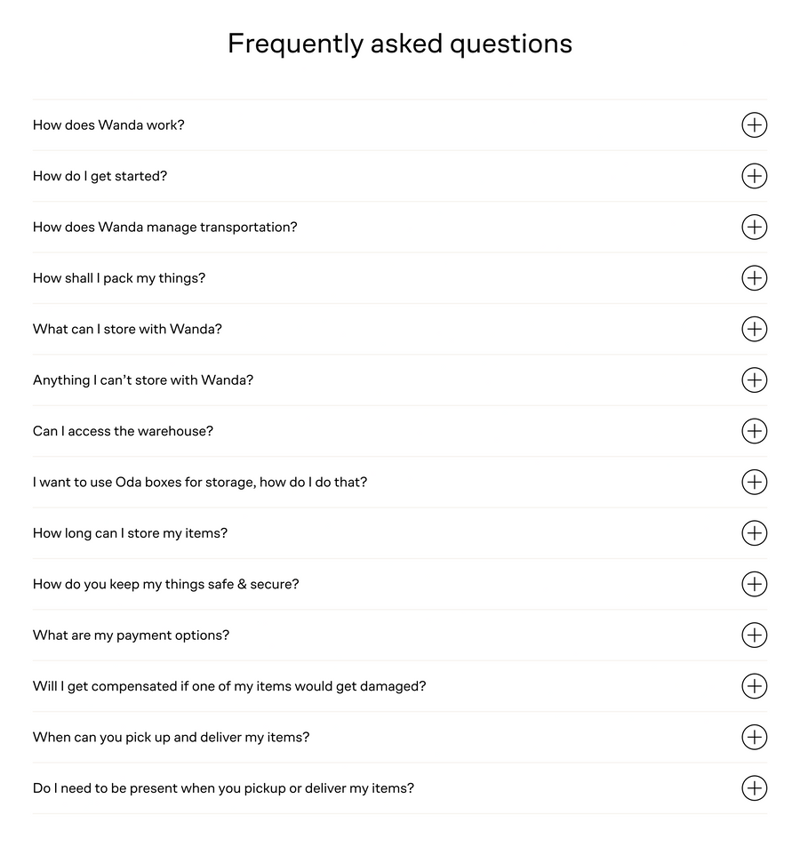The height and width of the screenshot is (847, 800).
Task: Expand "When can you pick up and deliver my items?"
Action: pyautogui.click(x=754, y=737)
